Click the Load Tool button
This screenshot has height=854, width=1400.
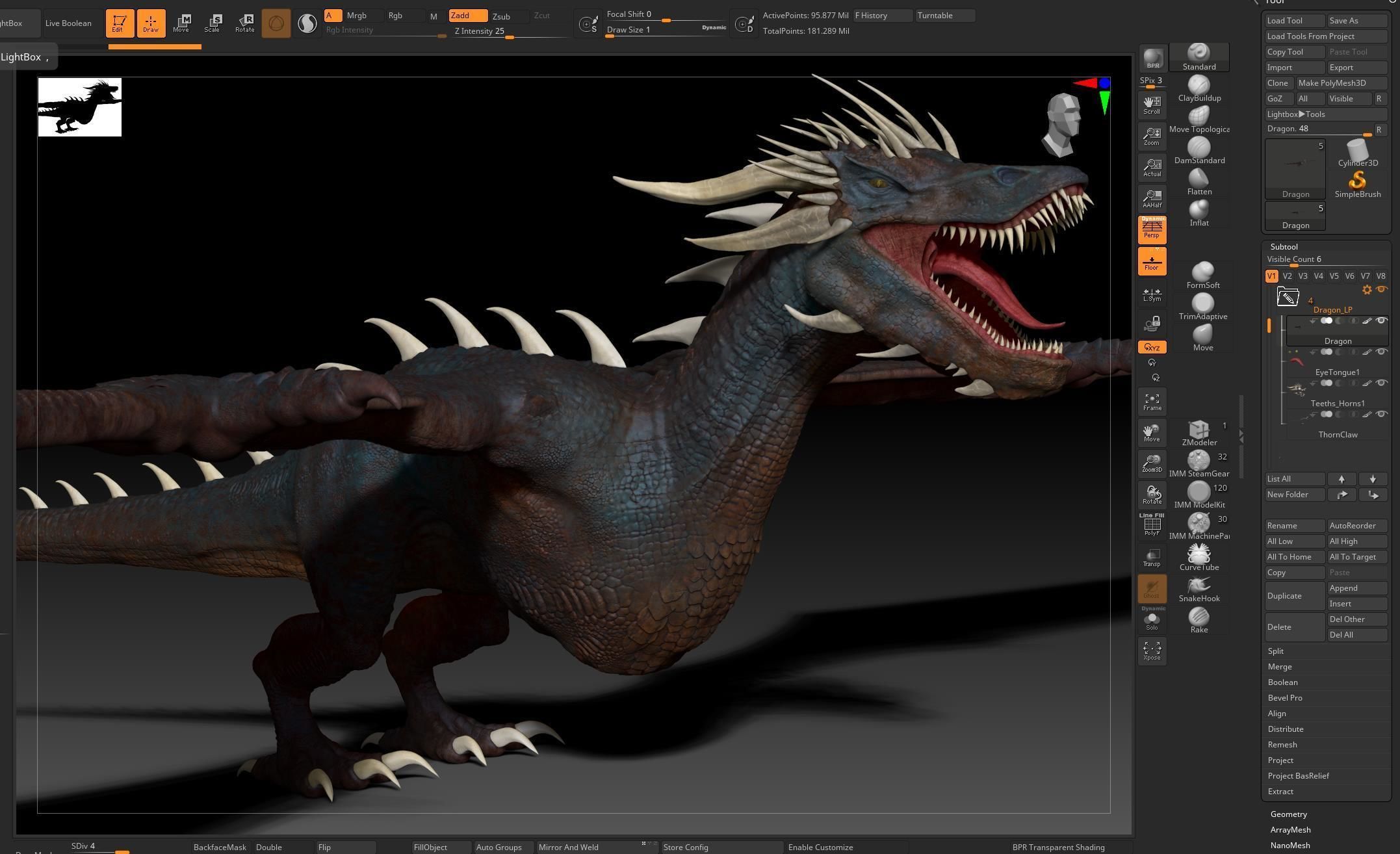(x=1295, y=21)
